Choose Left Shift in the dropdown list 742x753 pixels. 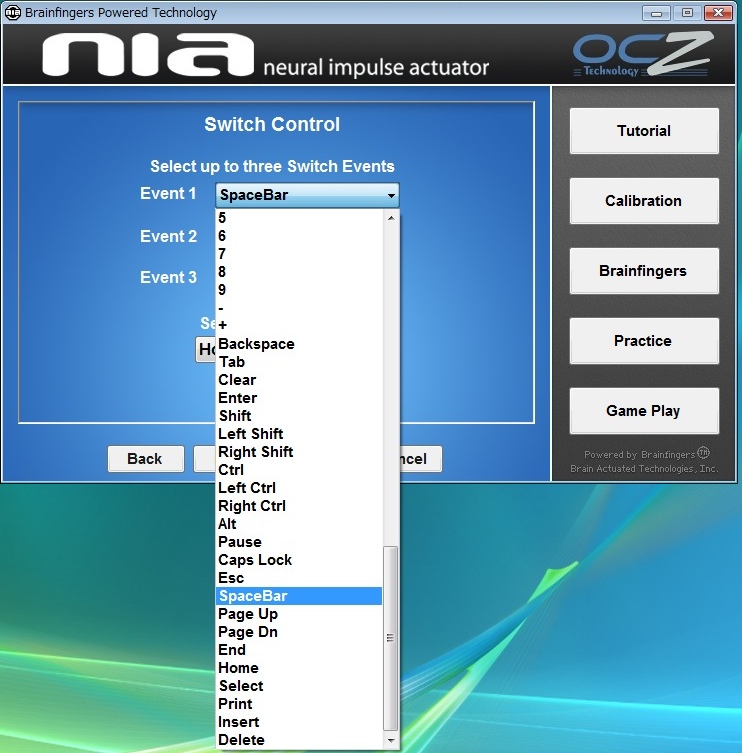[x=251, y=434]
